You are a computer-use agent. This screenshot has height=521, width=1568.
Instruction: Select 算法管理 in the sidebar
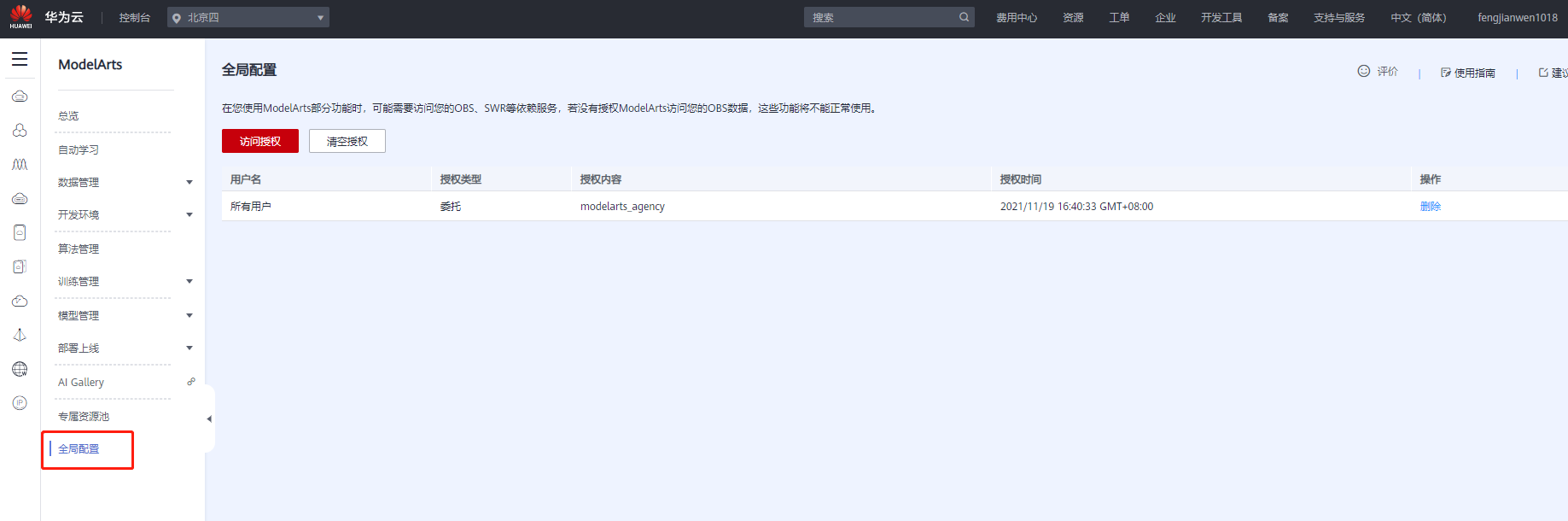click(79, 249)
